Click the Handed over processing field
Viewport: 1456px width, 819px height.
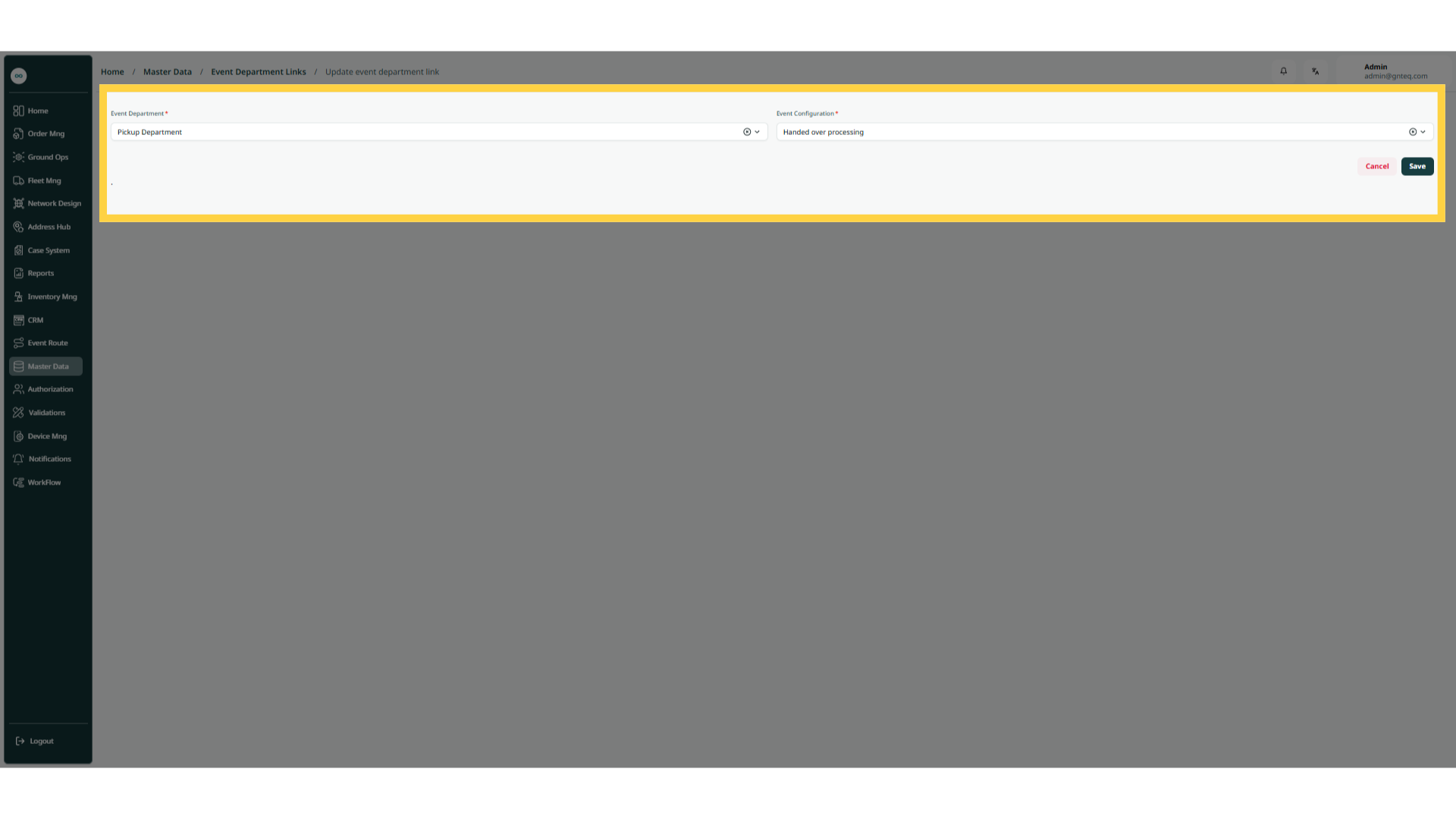tap(1105, 132)
